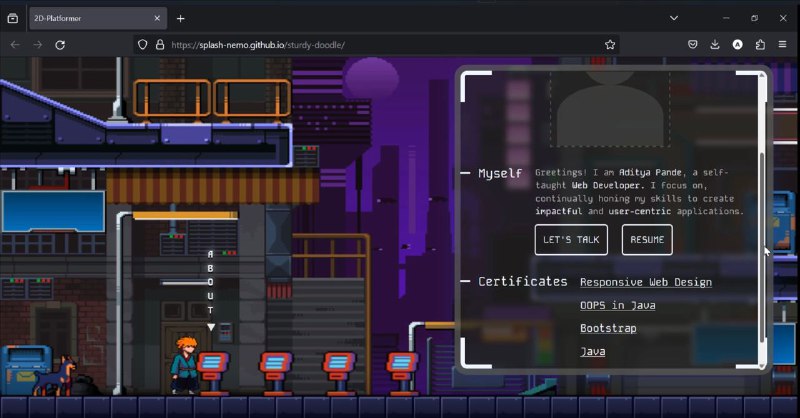This screenshot has width=800, height=418.
Task: Go back to the previous page
Action: coord(15,45)
